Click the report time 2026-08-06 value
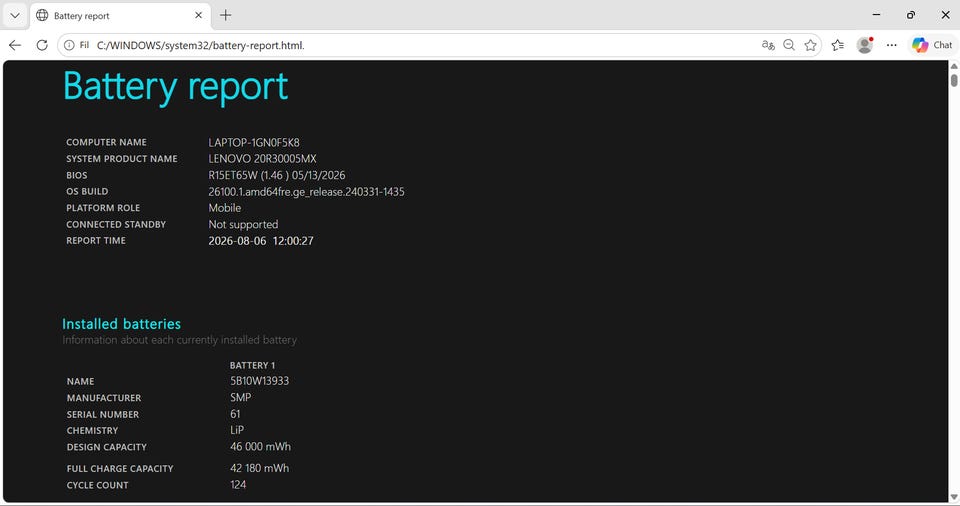This screenshot has width=960, height=506. tap(261, 241)
